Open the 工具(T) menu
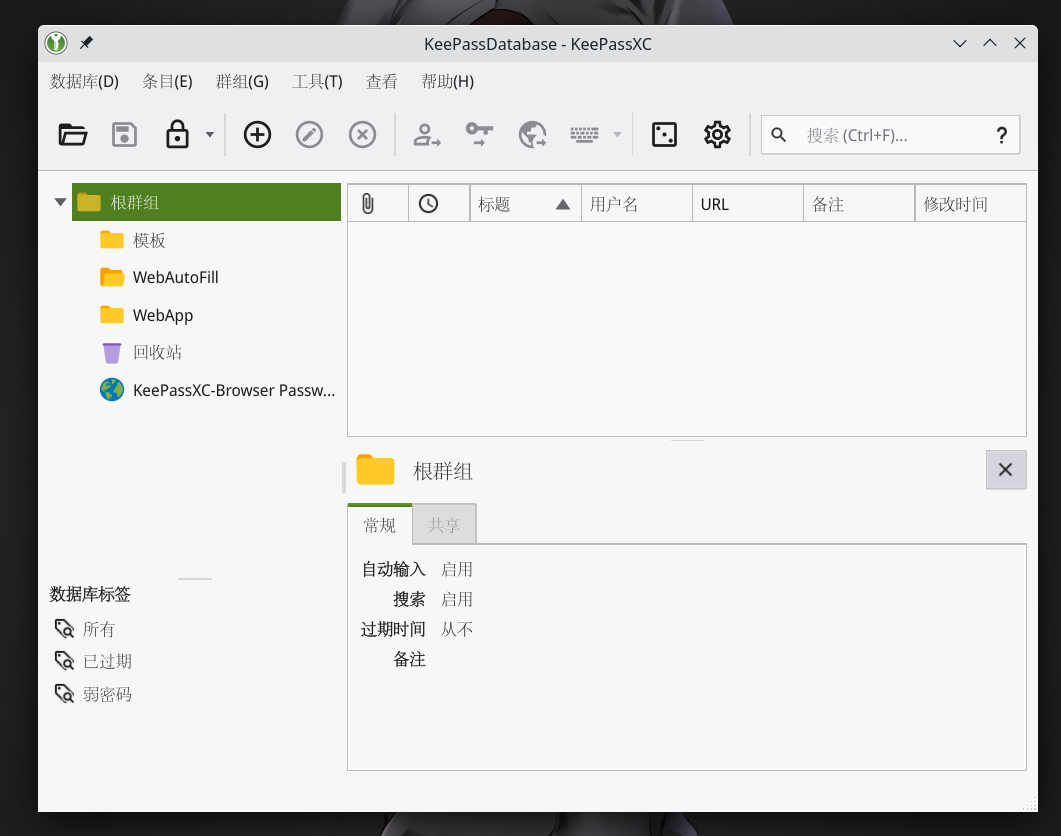 click(x=317, y=82)
